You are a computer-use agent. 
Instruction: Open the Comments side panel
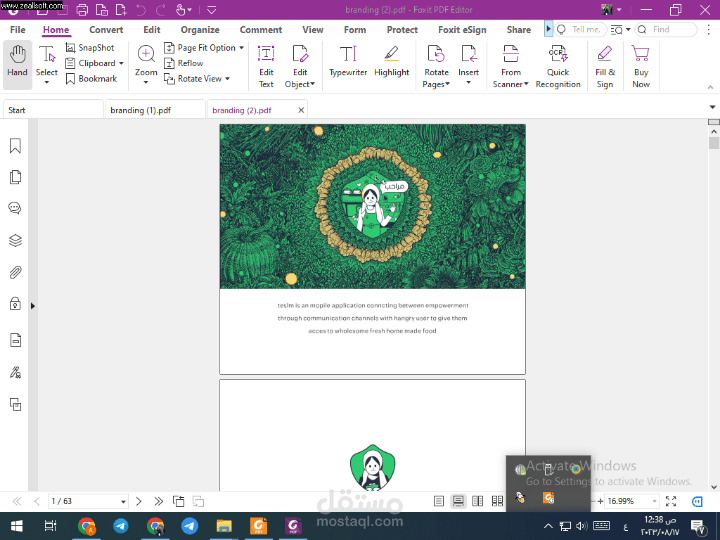click(15, 208)
